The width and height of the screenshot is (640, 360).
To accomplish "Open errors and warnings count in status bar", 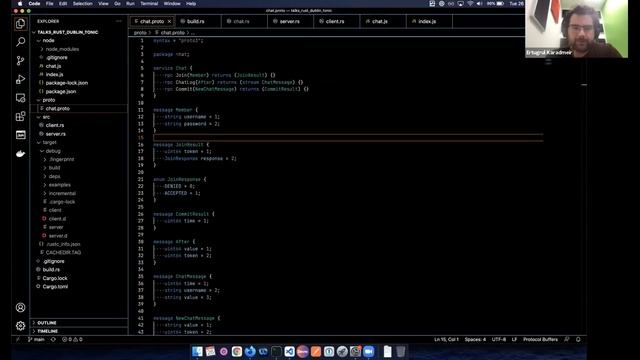I will [72, 340].
